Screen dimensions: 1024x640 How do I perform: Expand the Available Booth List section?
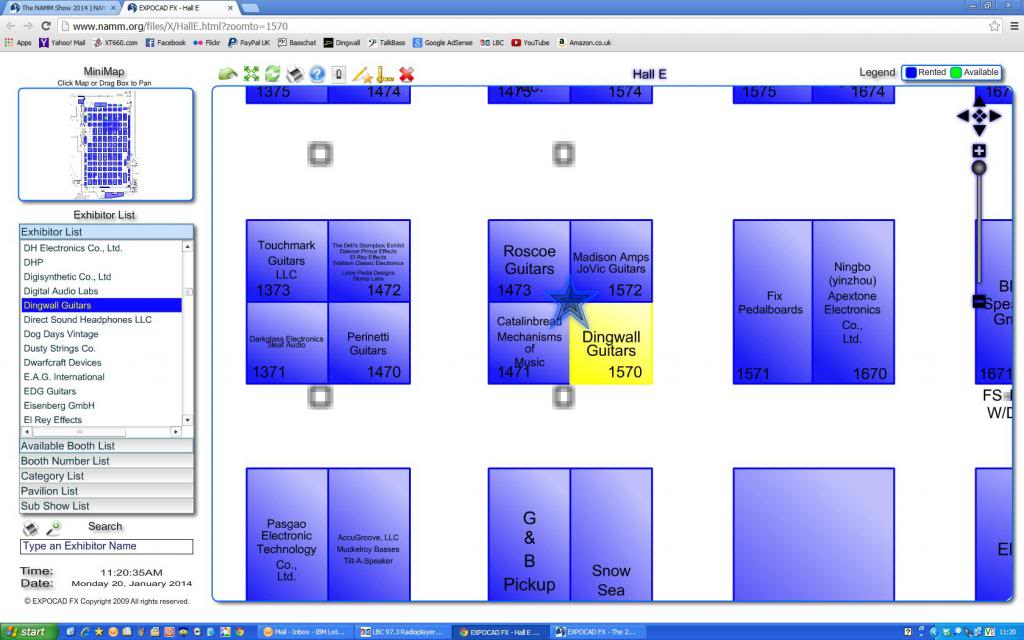pos(106,445)
